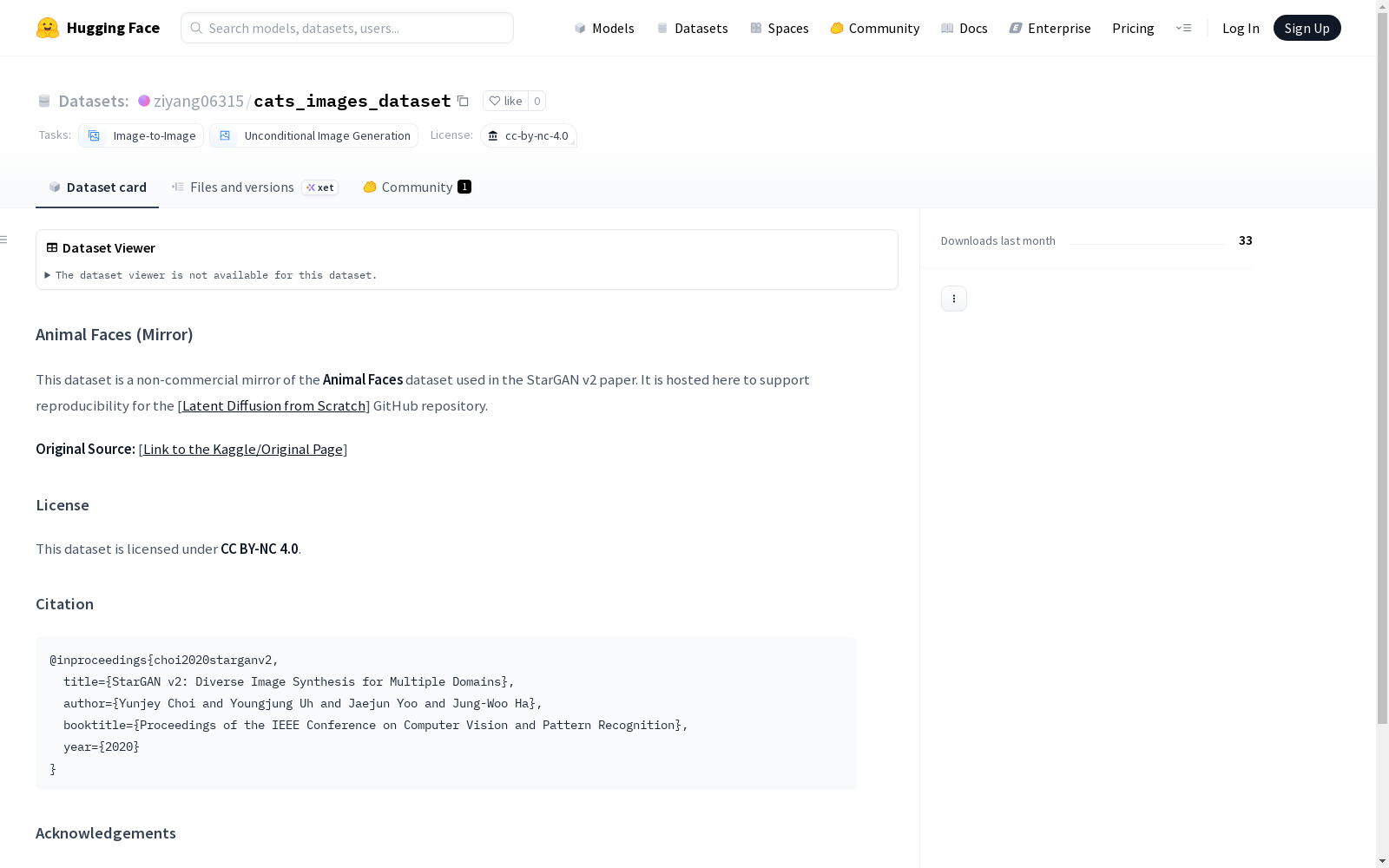Click the Hugging Face brand name

pos(113,28)
